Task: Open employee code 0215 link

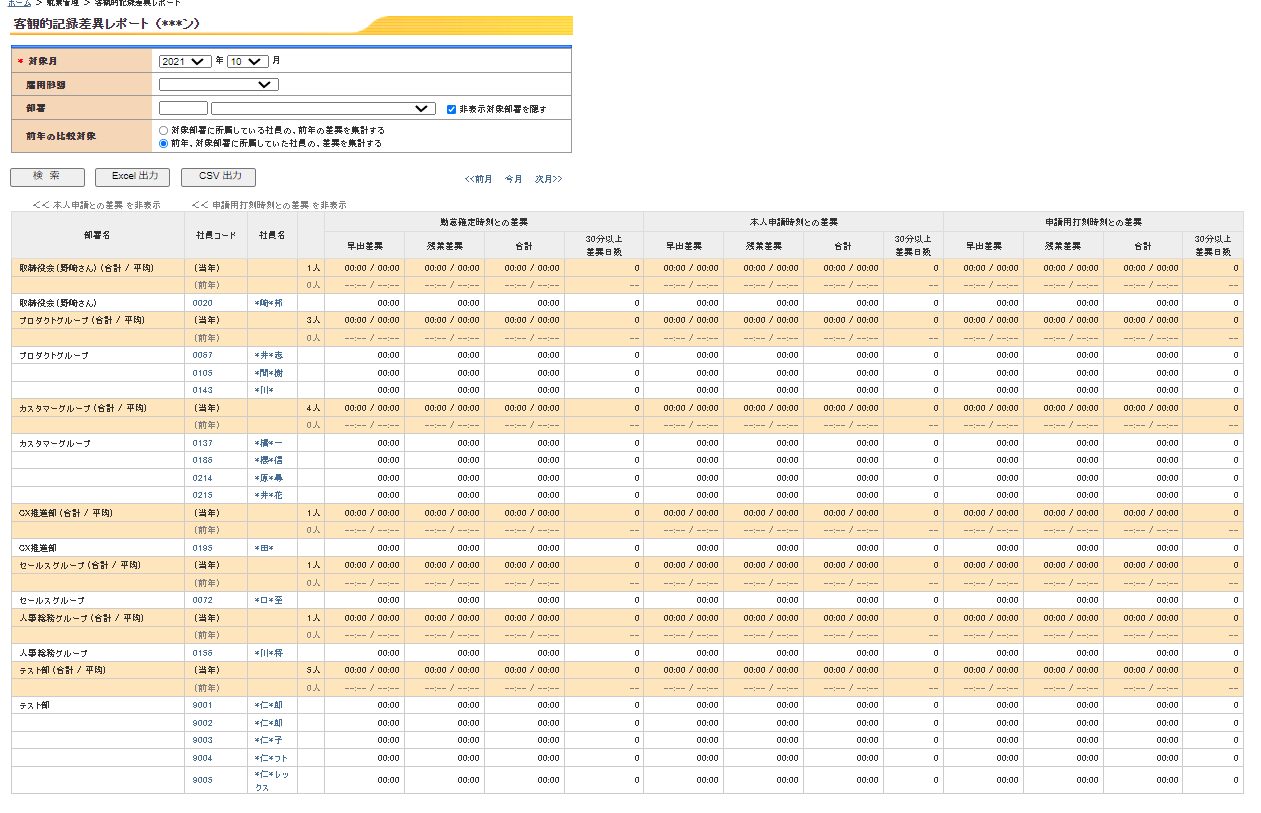Action: tap(202, 495)
